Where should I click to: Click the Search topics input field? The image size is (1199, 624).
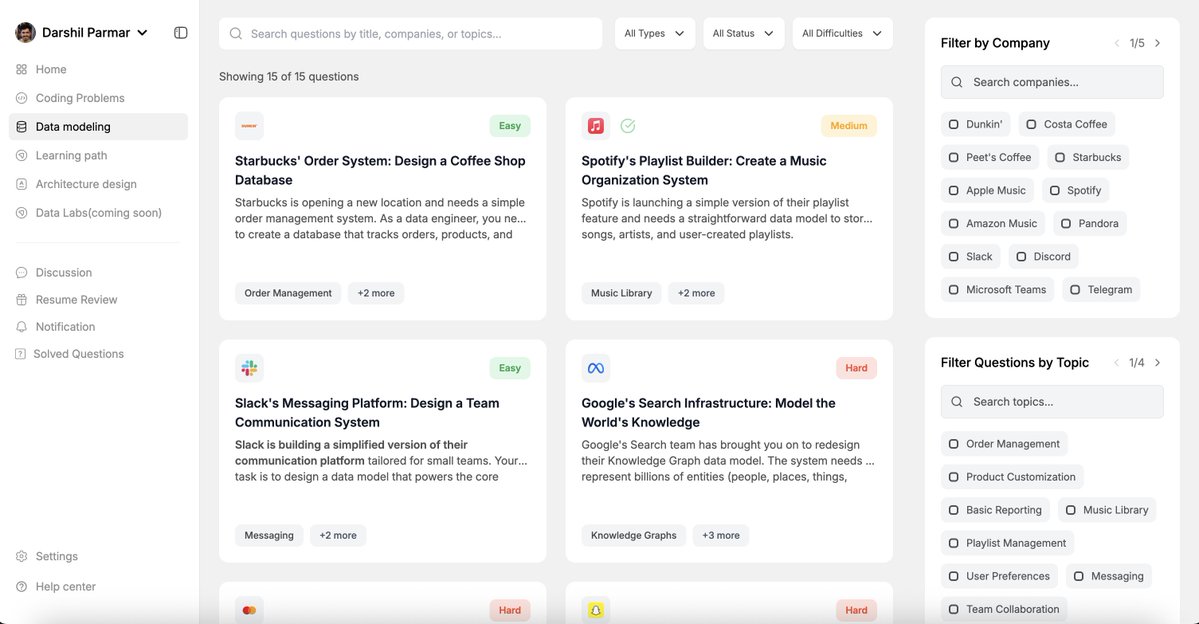(x=1052, y=401)
